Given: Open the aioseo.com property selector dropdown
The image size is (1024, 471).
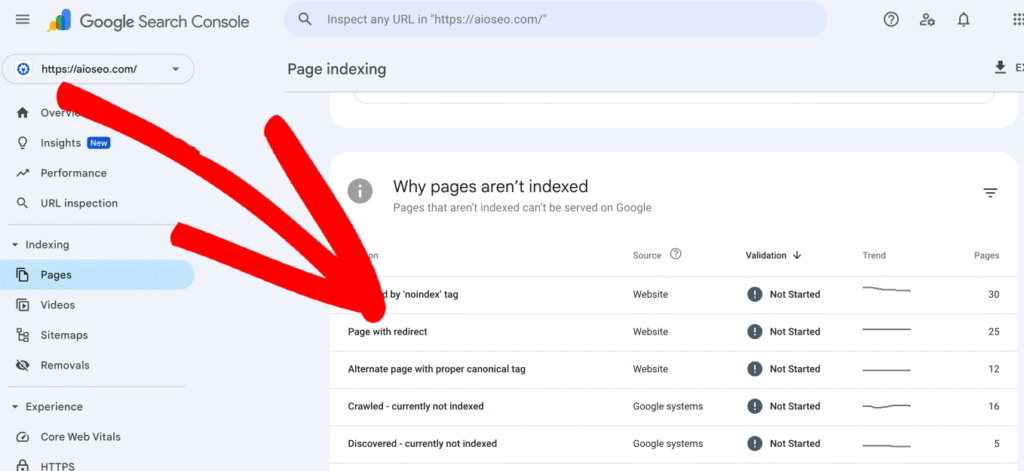Looking at the screenshot, I should 98,69.
